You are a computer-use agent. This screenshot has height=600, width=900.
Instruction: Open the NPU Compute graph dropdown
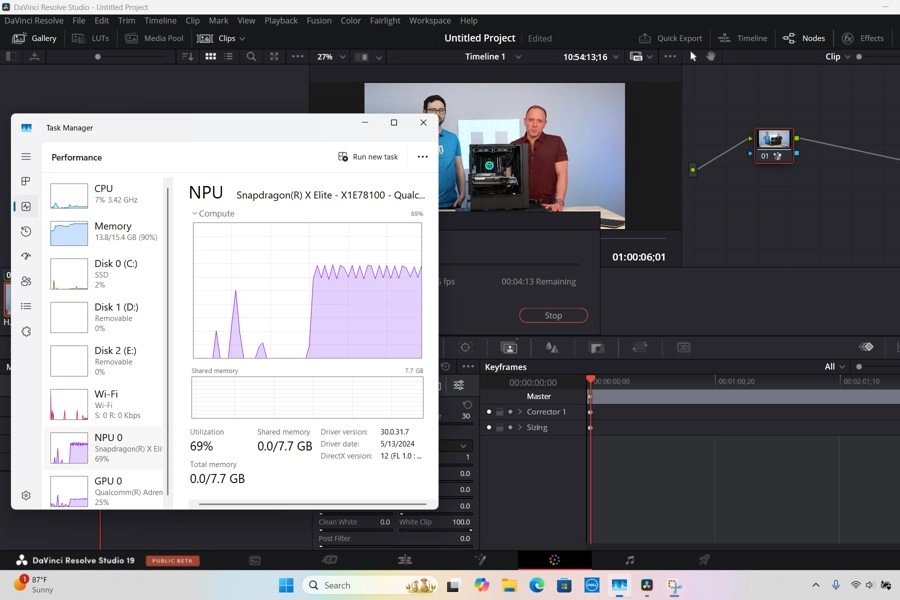tap(213, 214)
